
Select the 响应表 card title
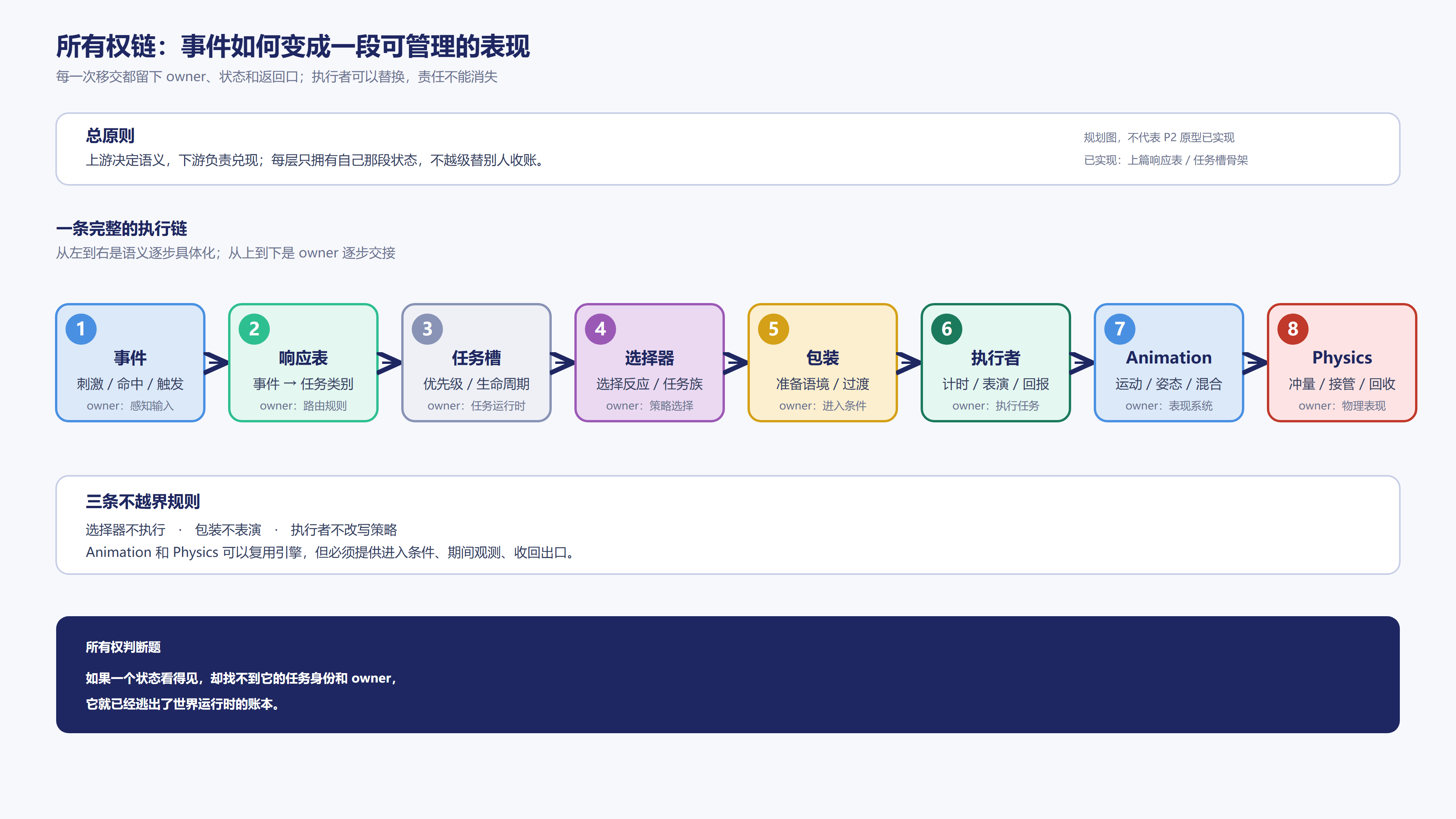point(303,358)
